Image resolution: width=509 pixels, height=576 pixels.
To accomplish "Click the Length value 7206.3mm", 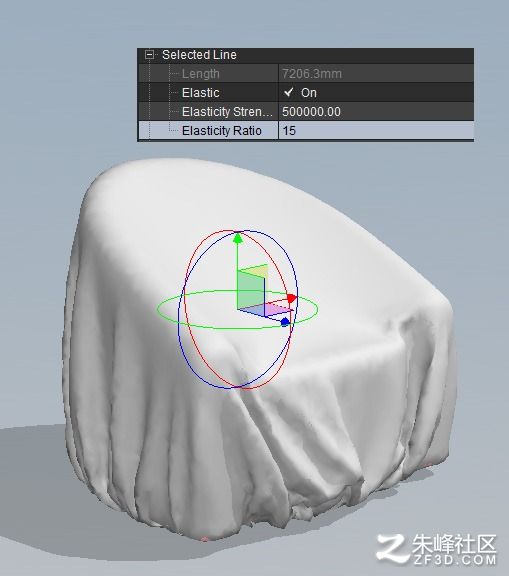I will tap(312, 73).
